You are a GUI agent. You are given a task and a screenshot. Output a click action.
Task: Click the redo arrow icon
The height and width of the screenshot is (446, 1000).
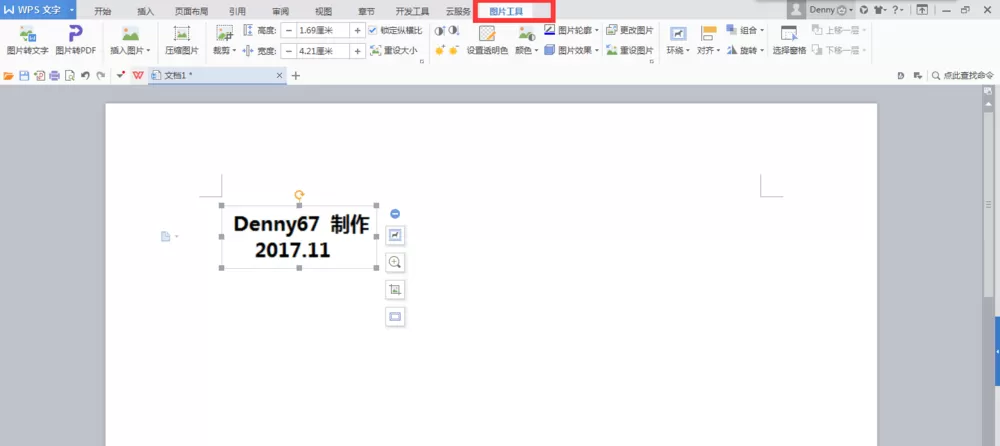click(x=101, y=75)
